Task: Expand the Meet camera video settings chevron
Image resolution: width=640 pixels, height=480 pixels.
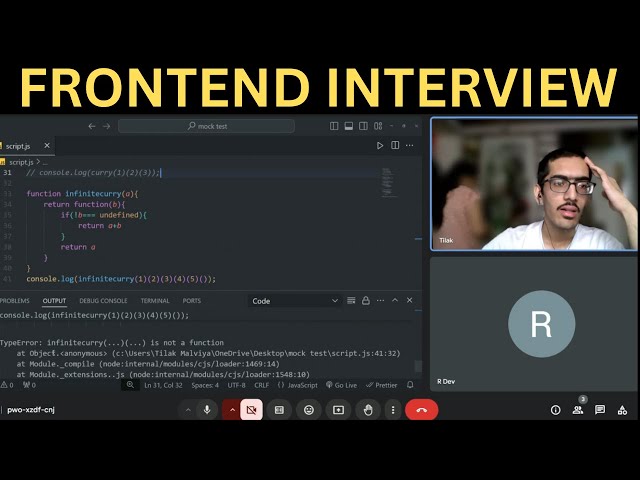Action: 232,410
